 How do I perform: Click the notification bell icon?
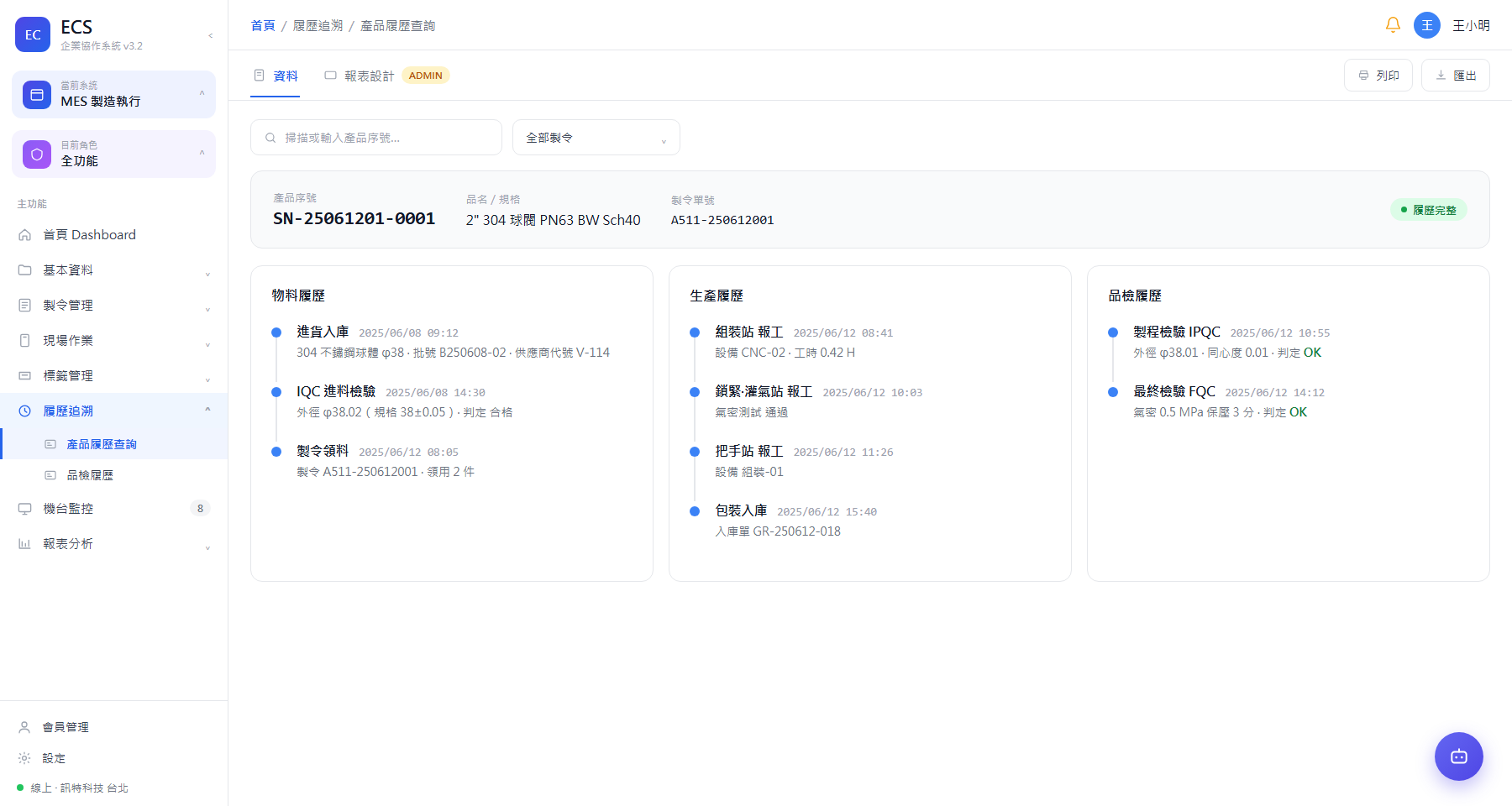(1393, 25)
